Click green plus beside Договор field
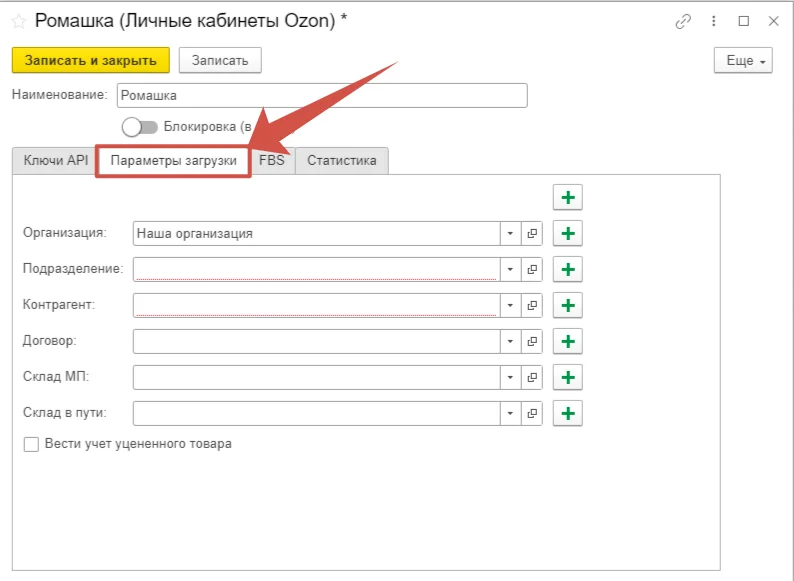The height and width of the screenshot is (581, 794). click(567, 341)
